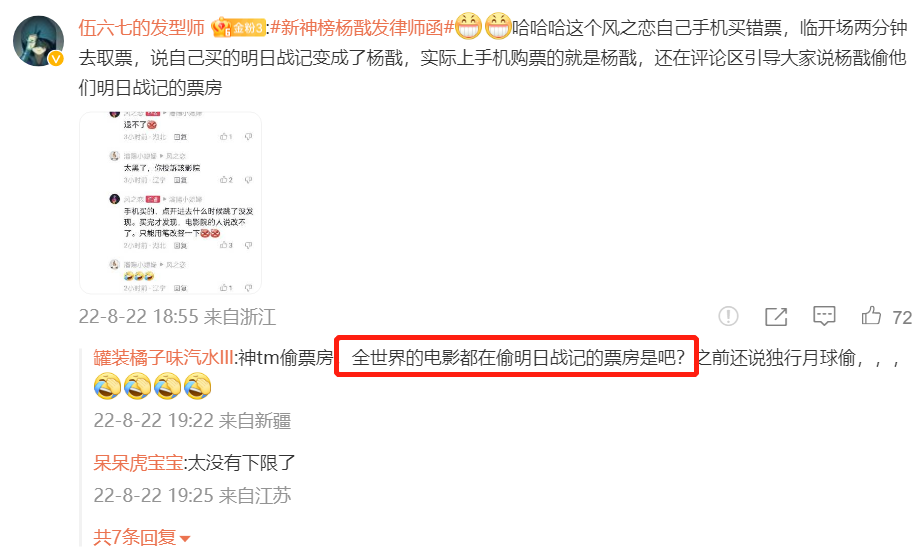Click highlighted text 全世界的电影都在偷明日战记的票房是吧
This screenshot has width=919, height=553.
[x=516, y=357]
